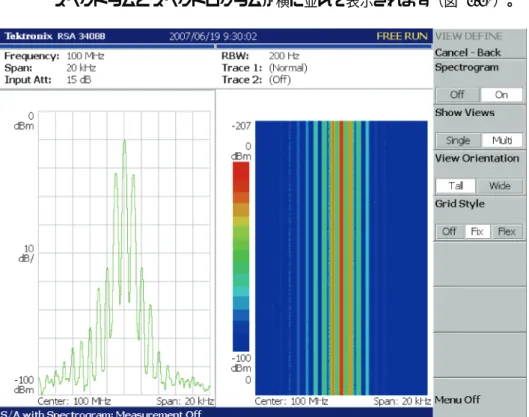Click the Grid Style menu label

click(x=460, y=204)
